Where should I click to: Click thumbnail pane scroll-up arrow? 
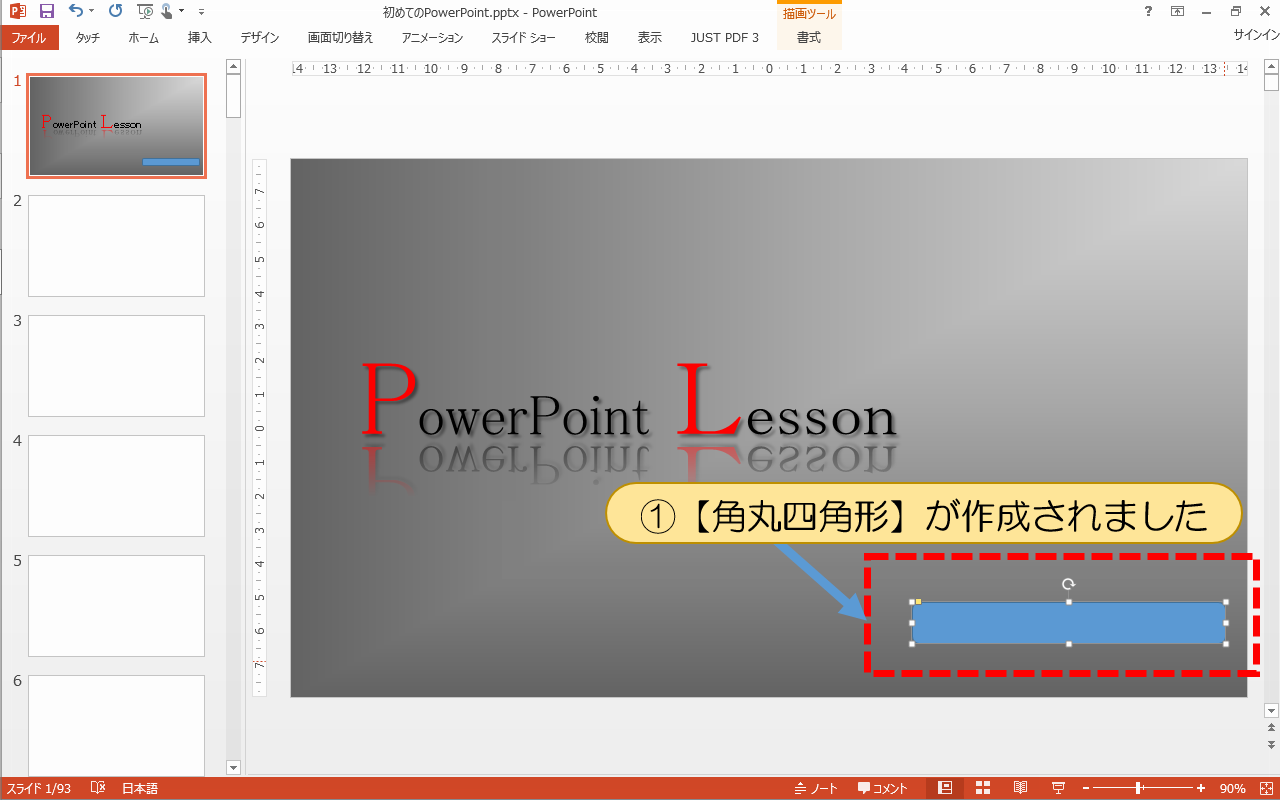[x=234, y=67]
